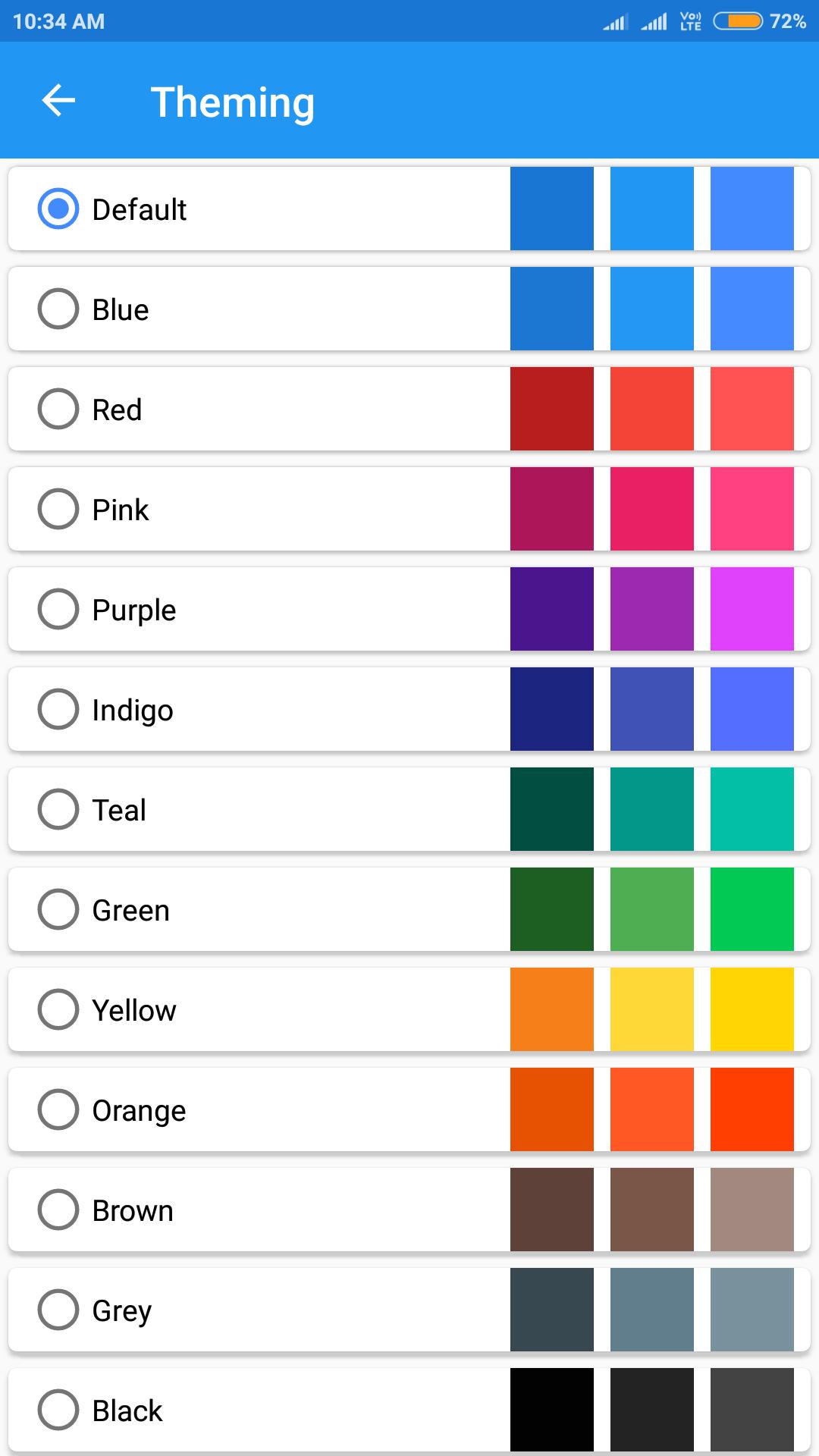Viewport: 819px width, 1456px height.
Task: Tap the Indigo theme label
Action: point(133,711)
